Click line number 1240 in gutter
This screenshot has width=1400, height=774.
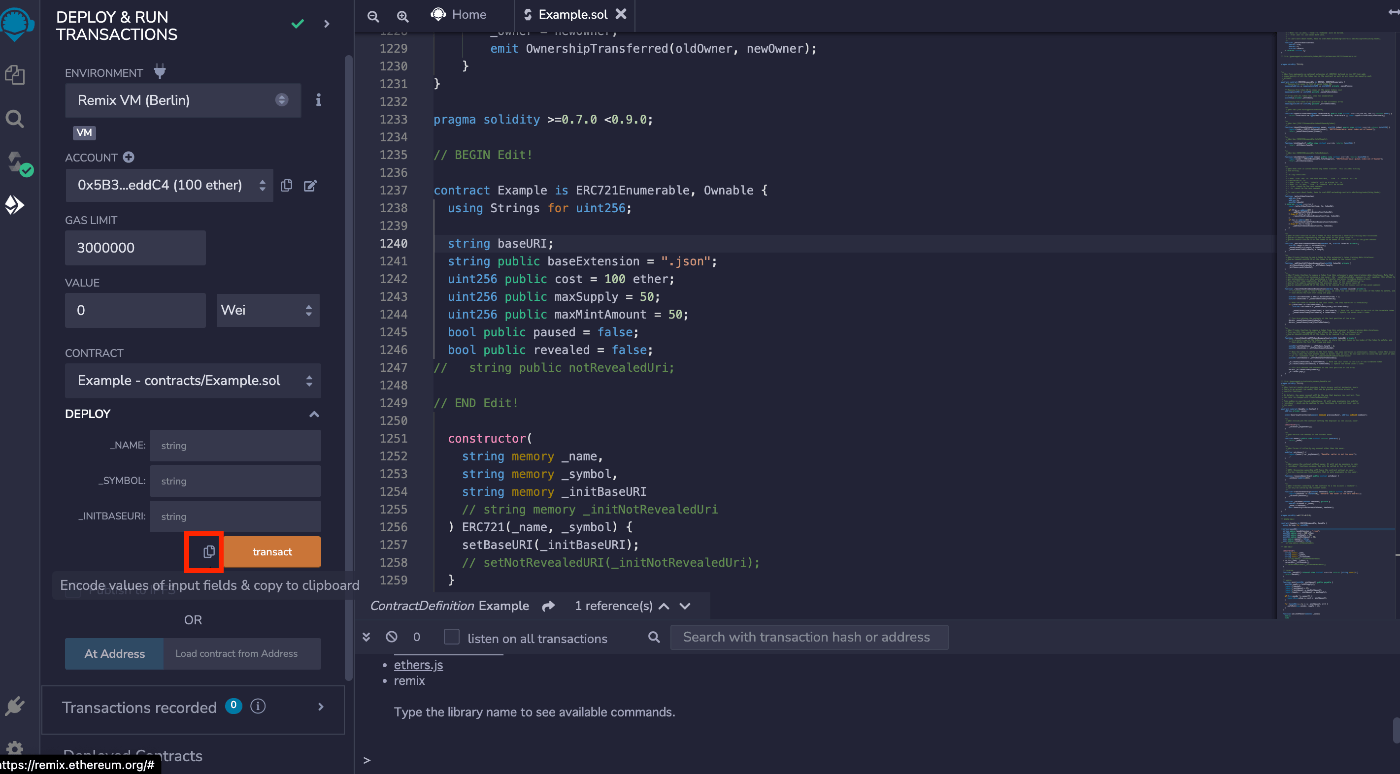coord(392,243)
